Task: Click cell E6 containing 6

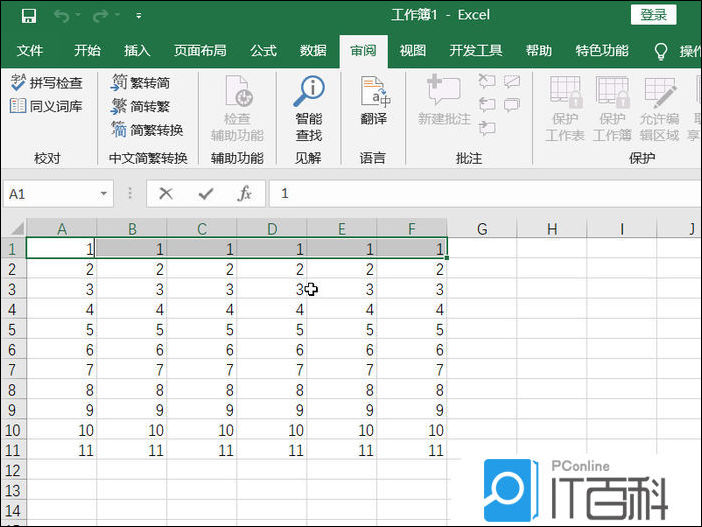Action: pyautogui.click(x=342, y=350)
